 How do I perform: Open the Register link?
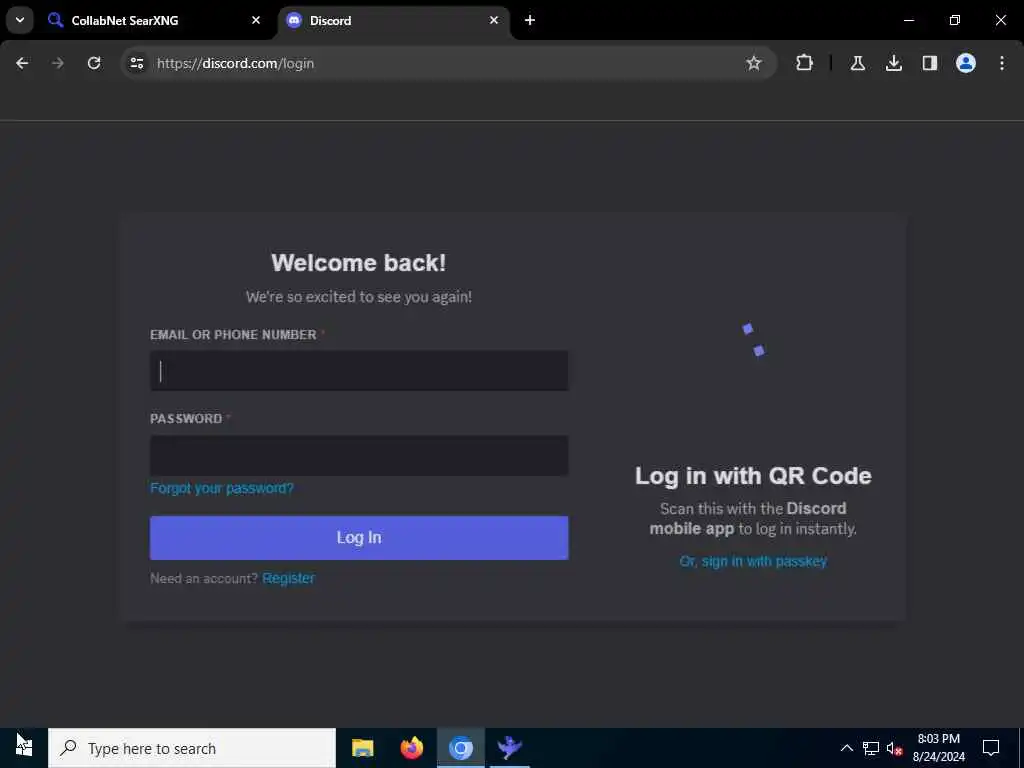[288, 578]
